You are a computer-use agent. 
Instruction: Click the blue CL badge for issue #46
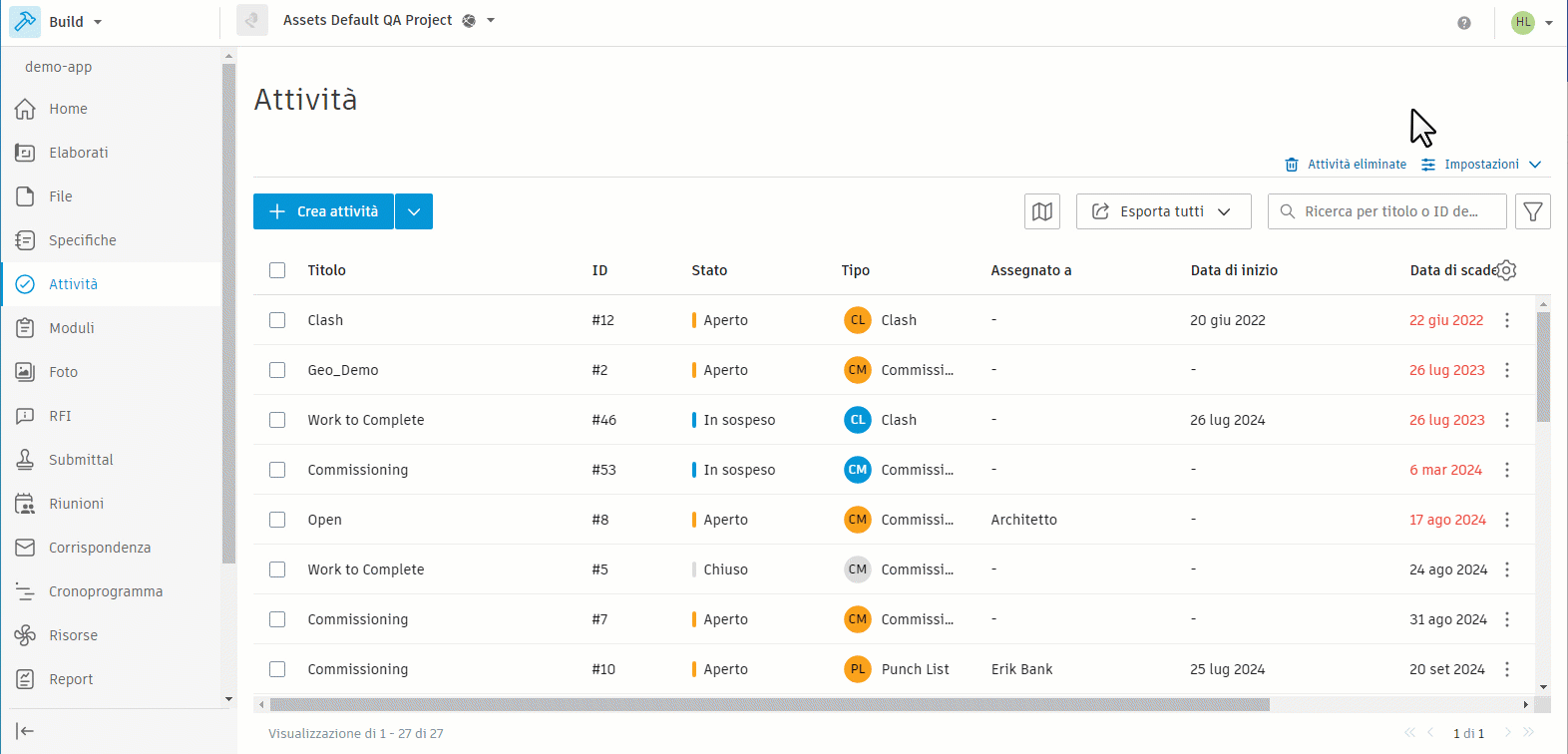point(858,420)
